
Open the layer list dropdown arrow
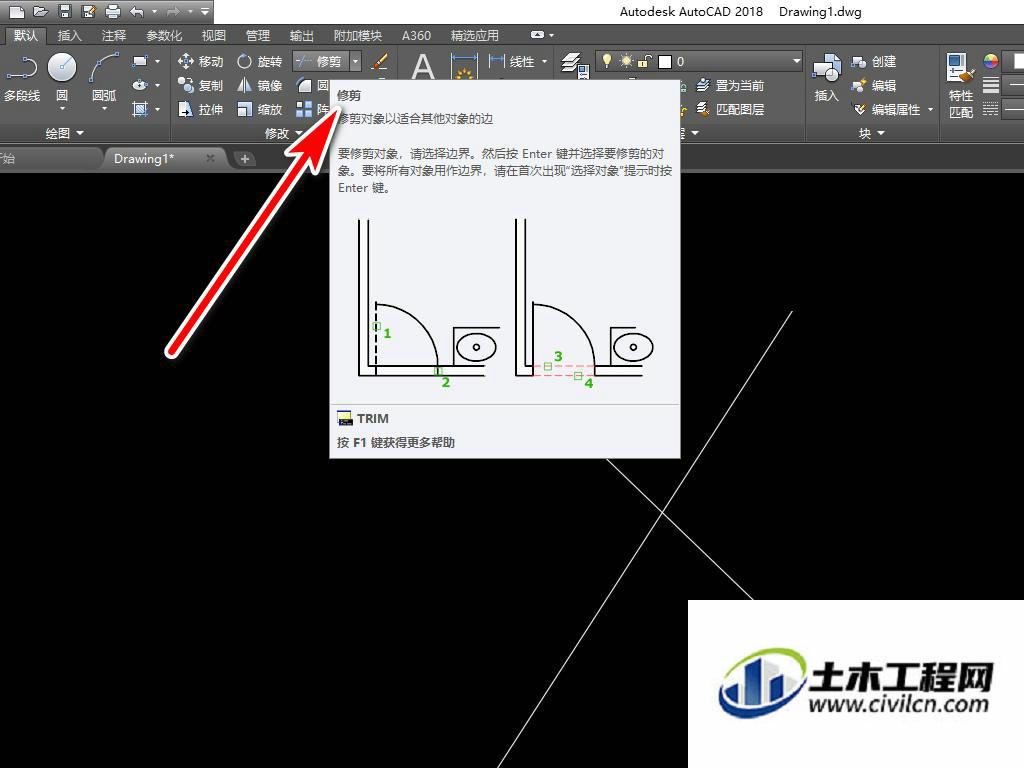(x=796, y=61)
